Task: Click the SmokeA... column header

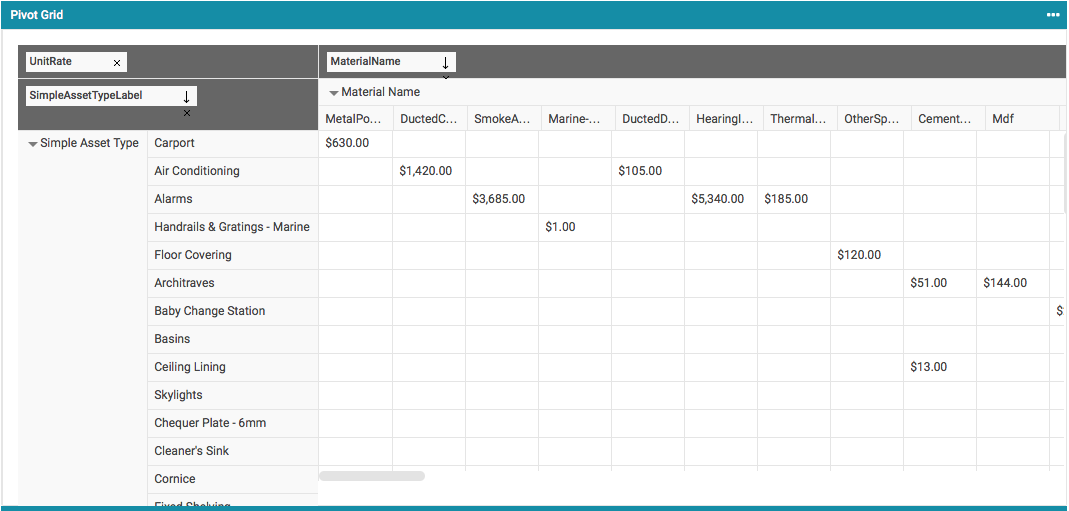Action: [503, 119]
